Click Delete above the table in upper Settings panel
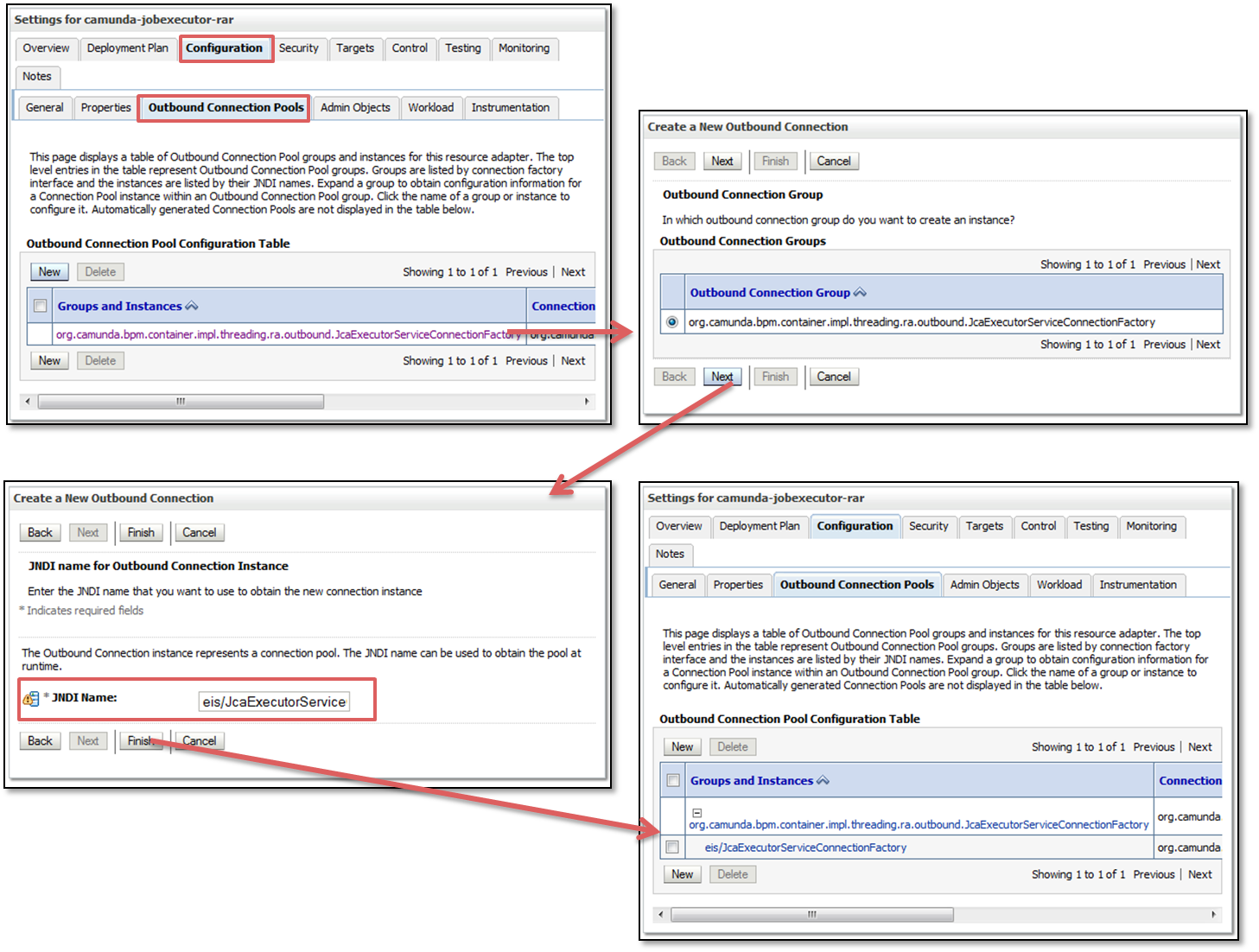The width and height of the screenshot is (1259, 952). [100, 272]
